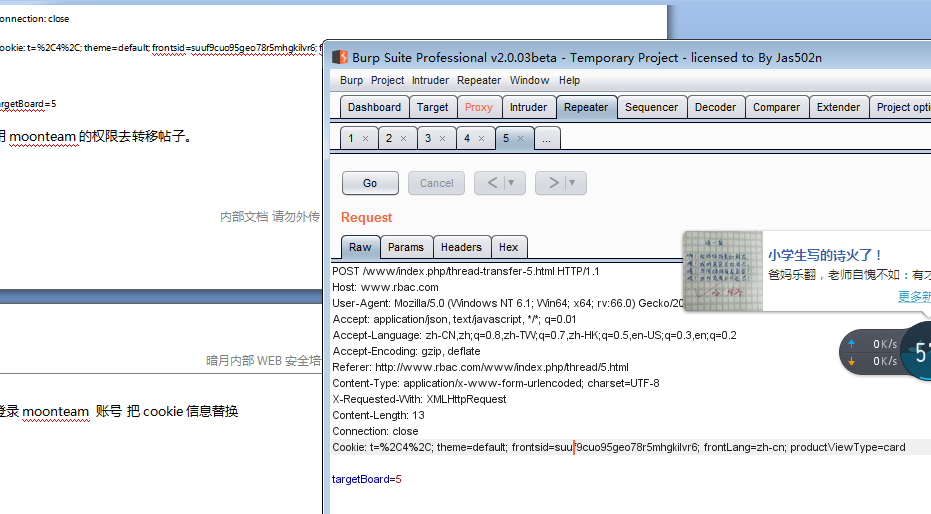
Task: Open a new Repeater tab with '...'
Action: [547, 138]
